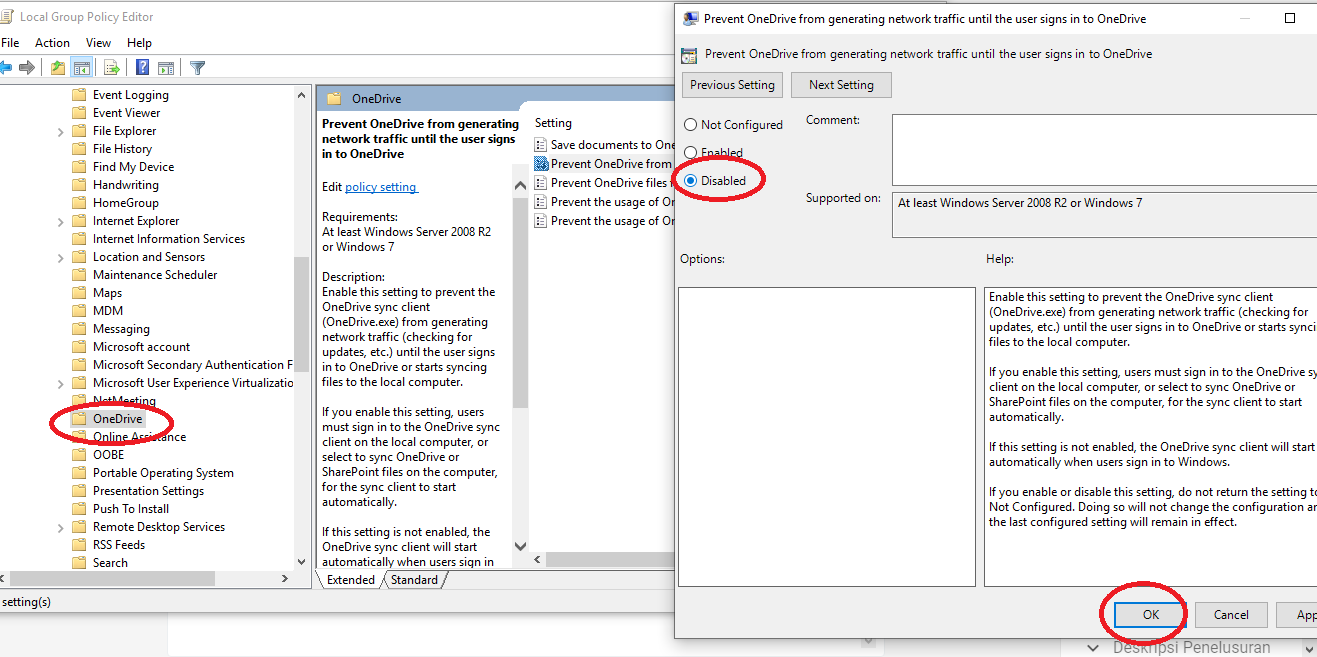Select the Microsoft account tree item
Screen dimensions: 1317x657
click(x=141, y=347)
